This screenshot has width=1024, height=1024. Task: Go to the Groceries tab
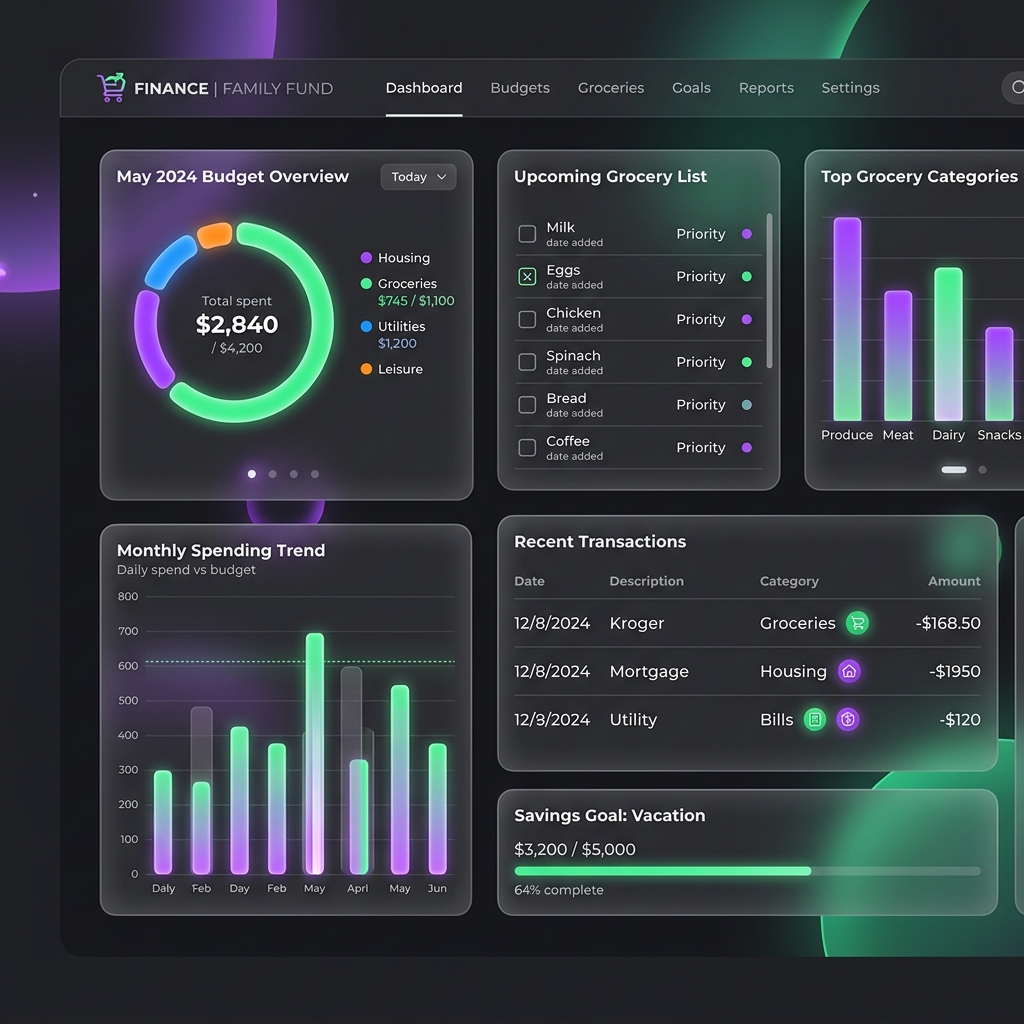[611, 88]
